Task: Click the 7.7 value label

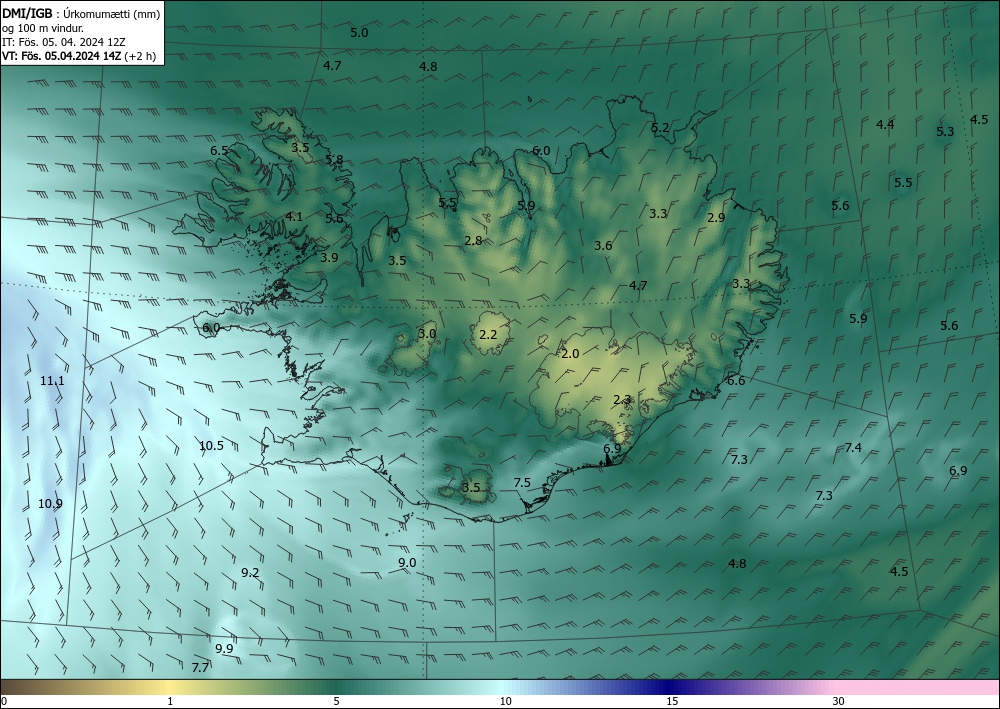Action: 200,668
